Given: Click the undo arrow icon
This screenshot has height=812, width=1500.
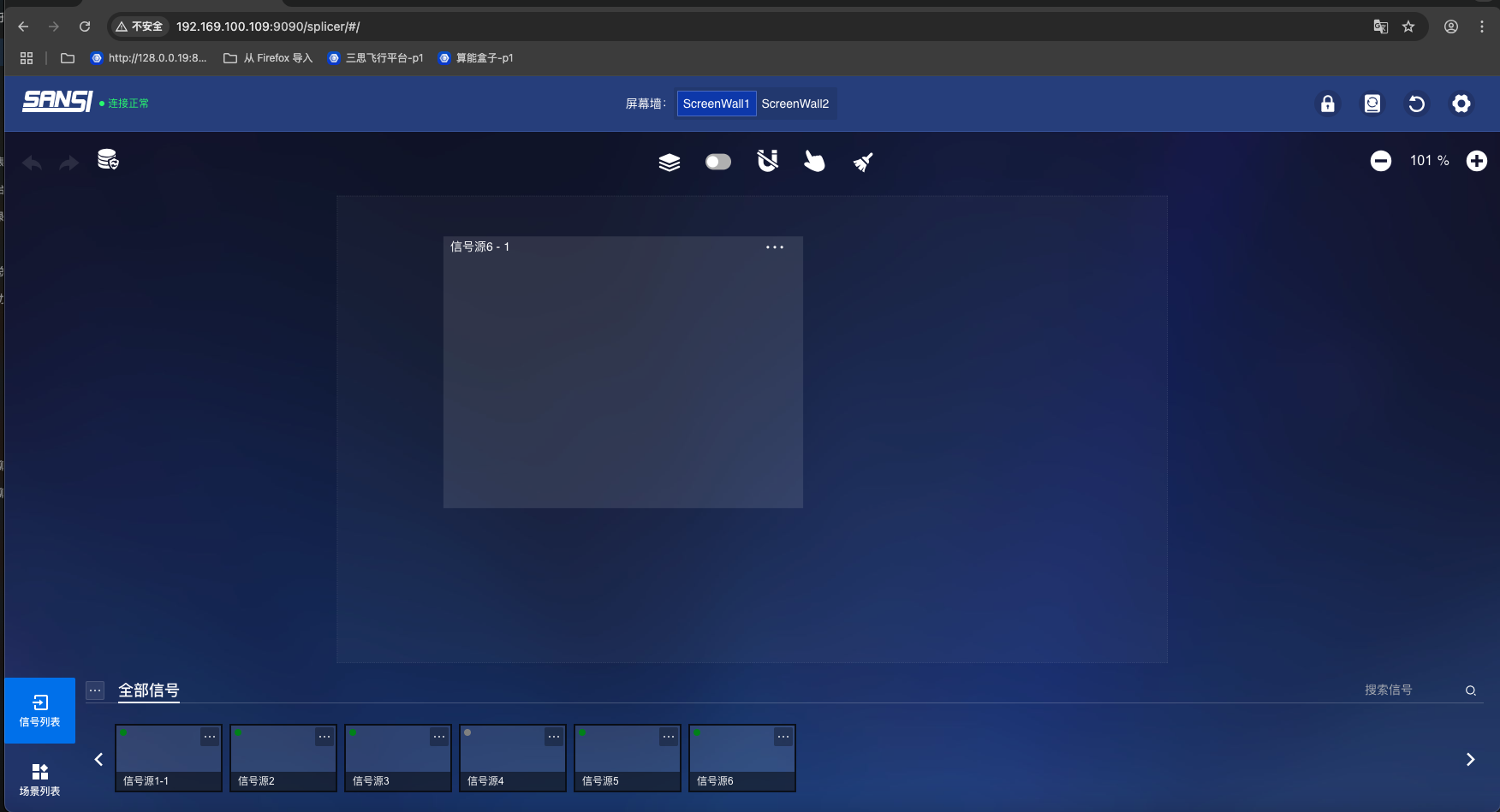Looking at the screenshot, I should pyautogui.click(x=33, y=163).
